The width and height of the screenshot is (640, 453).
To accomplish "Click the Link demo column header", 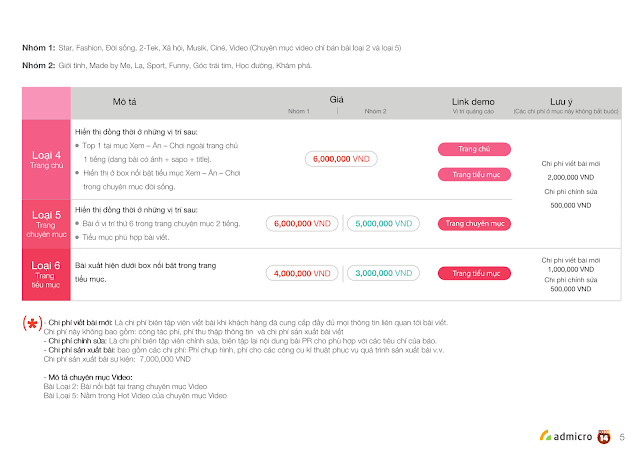I will (473, 102).
